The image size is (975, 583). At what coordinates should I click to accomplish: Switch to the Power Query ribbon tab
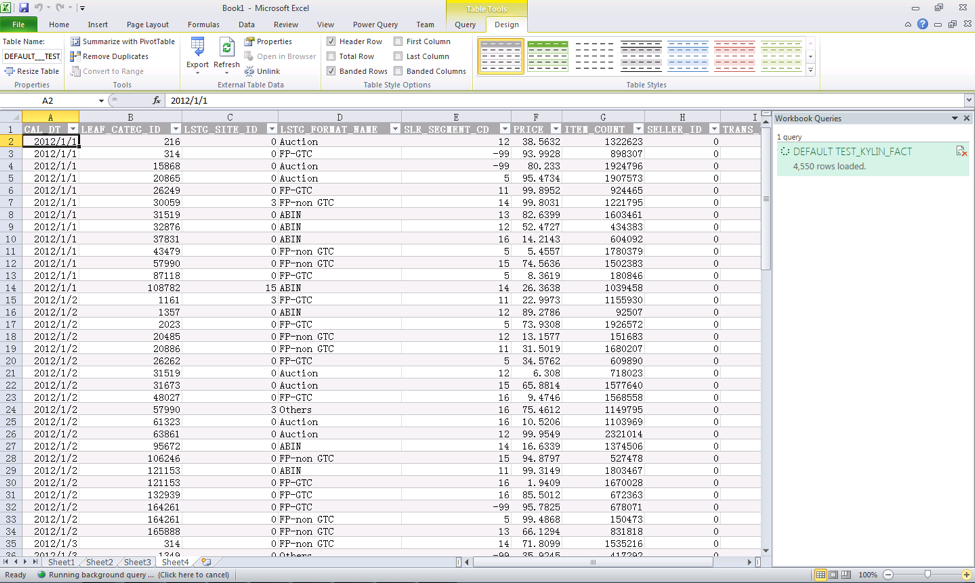click(375, 25)
